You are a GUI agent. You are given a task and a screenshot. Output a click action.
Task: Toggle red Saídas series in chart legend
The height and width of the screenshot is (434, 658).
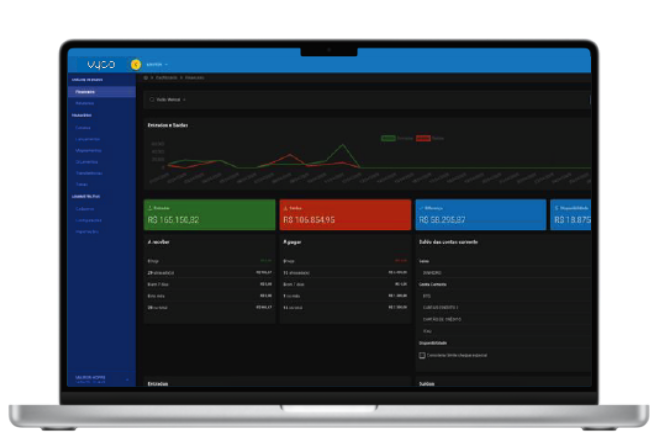click(x=423, y=138)
